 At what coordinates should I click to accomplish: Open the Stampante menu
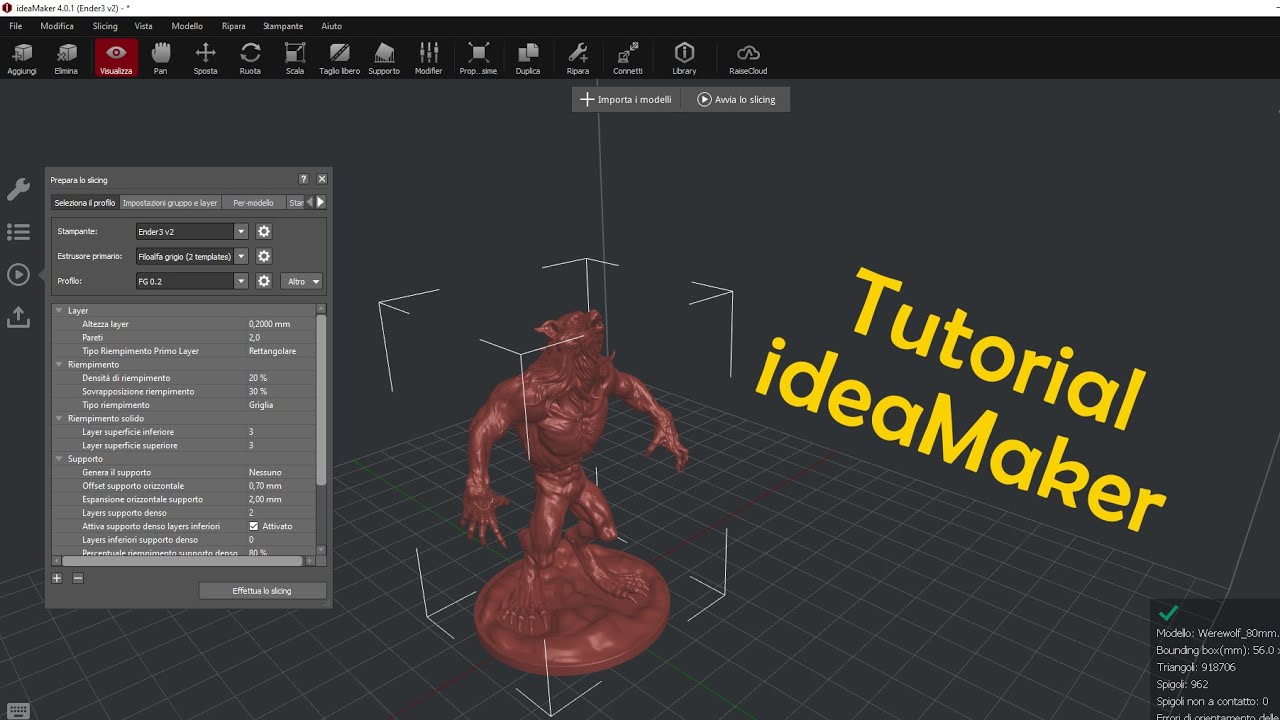tap(283, 26)
